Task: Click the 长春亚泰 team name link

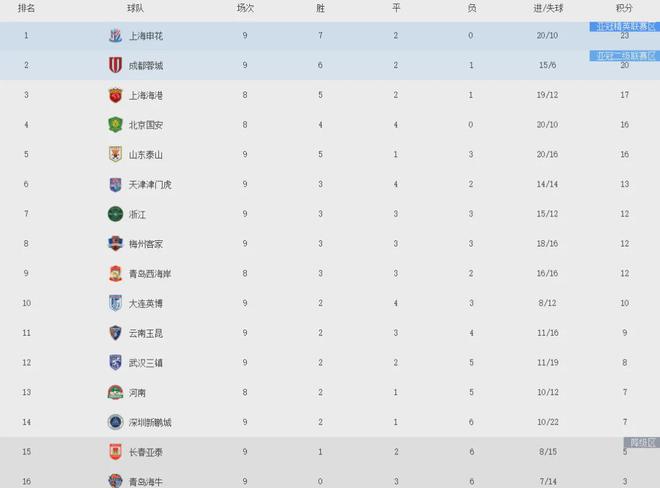Action: coord(146,452)
